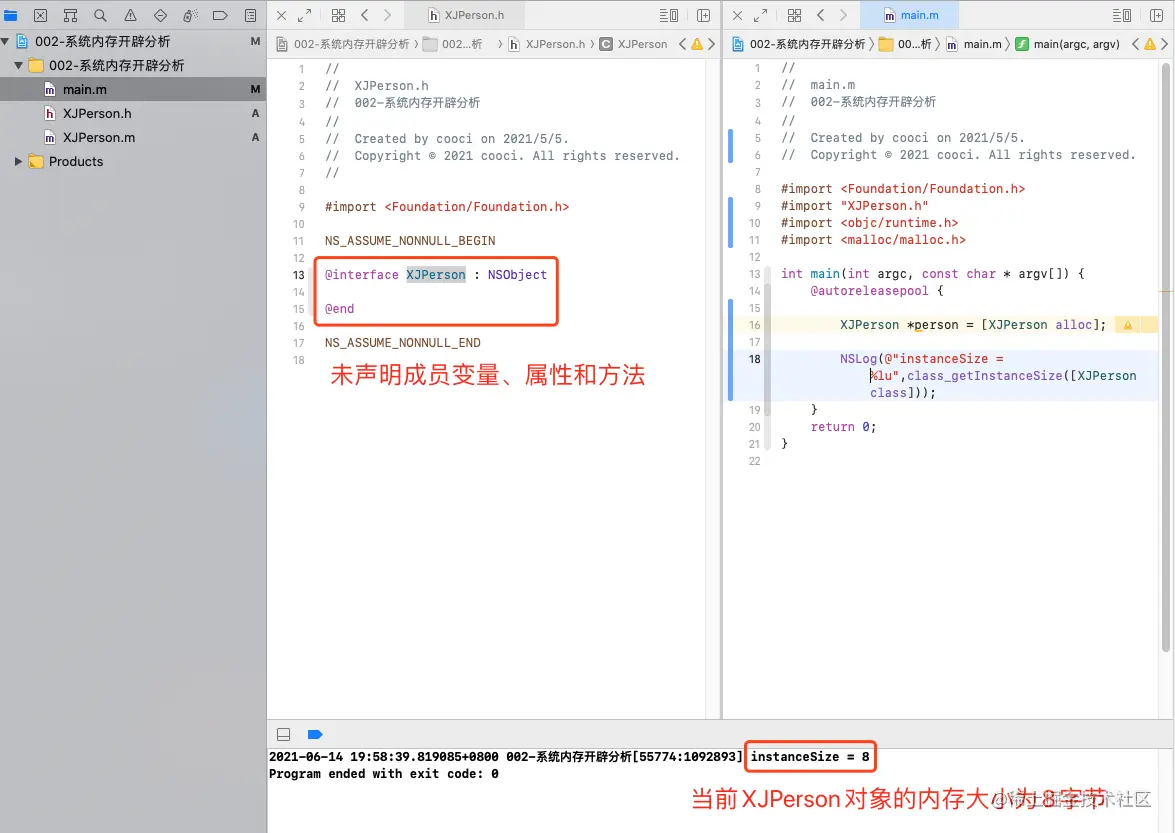Click the left jump bar warning icon

[697, 44]
